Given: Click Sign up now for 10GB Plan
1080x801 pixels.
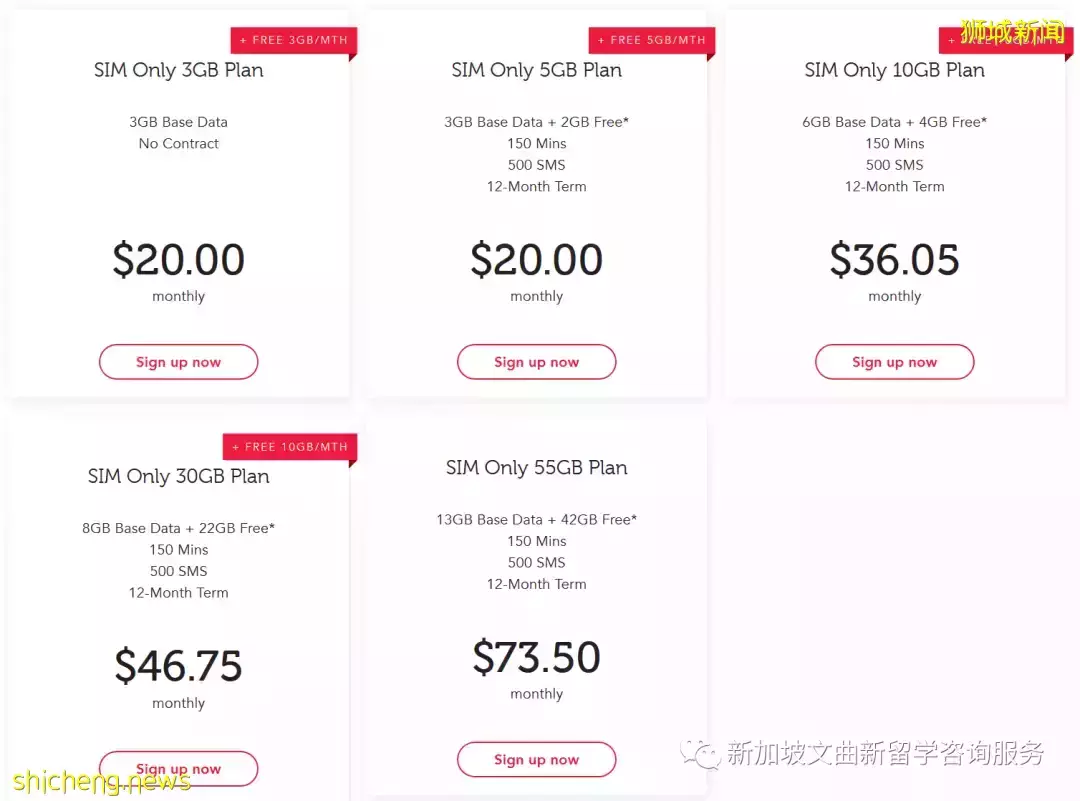Looking at the screenshot, I should (895, 362).
